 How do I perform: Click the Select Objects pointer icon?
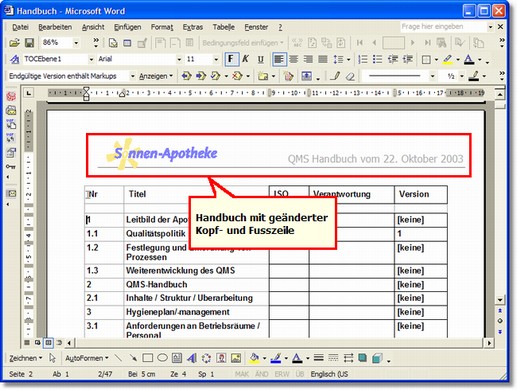click(52, 358)
